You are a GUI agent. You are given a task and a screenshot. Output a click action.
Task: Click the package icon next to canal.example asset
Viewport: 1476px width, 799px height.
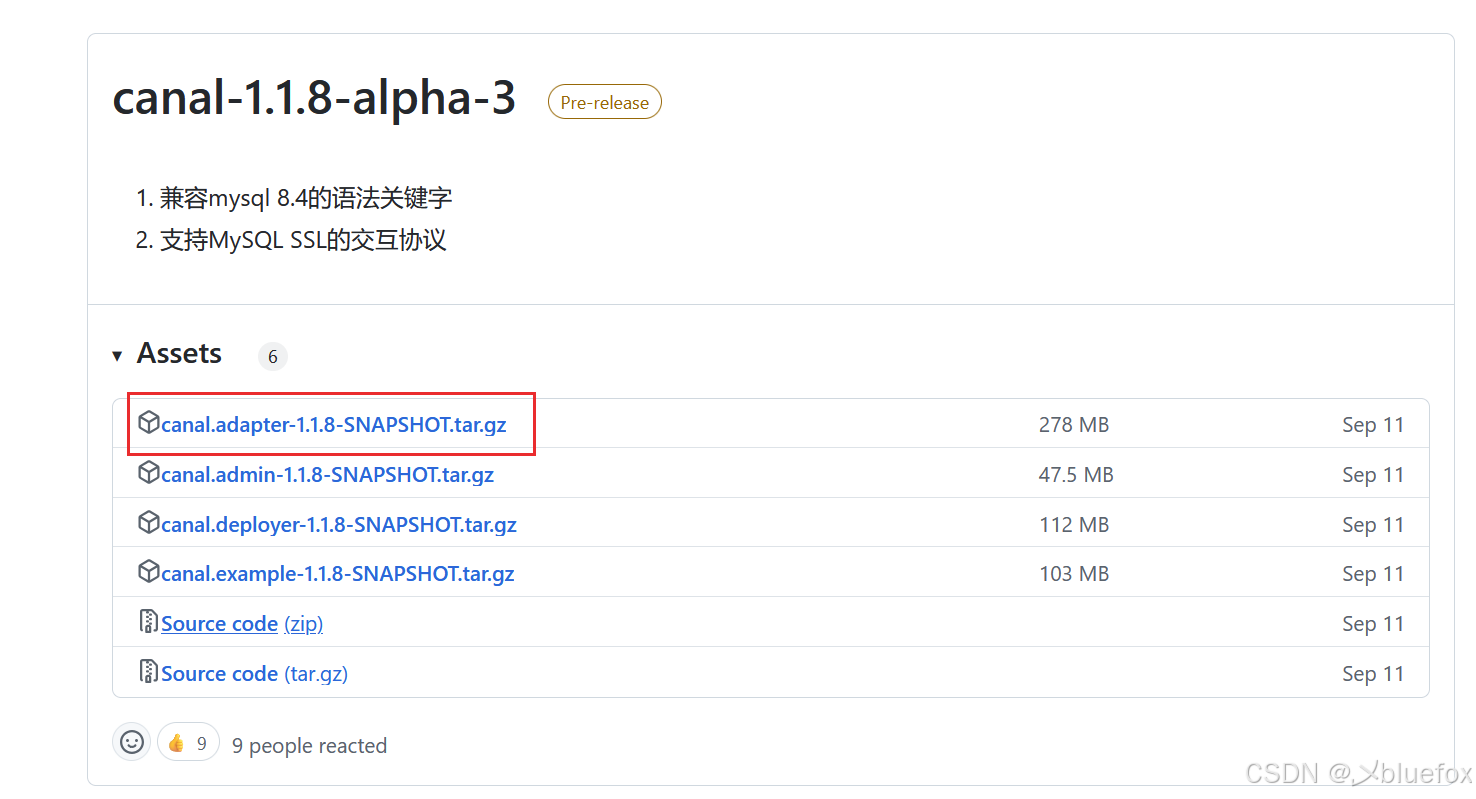pyautogui.click(x=148, y=573)
